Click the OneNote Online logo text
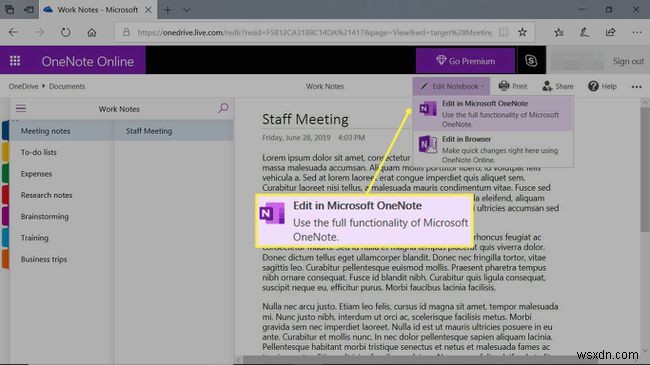Image resolution: width=650 pixels, height=365 pixels. click(87, 61)
